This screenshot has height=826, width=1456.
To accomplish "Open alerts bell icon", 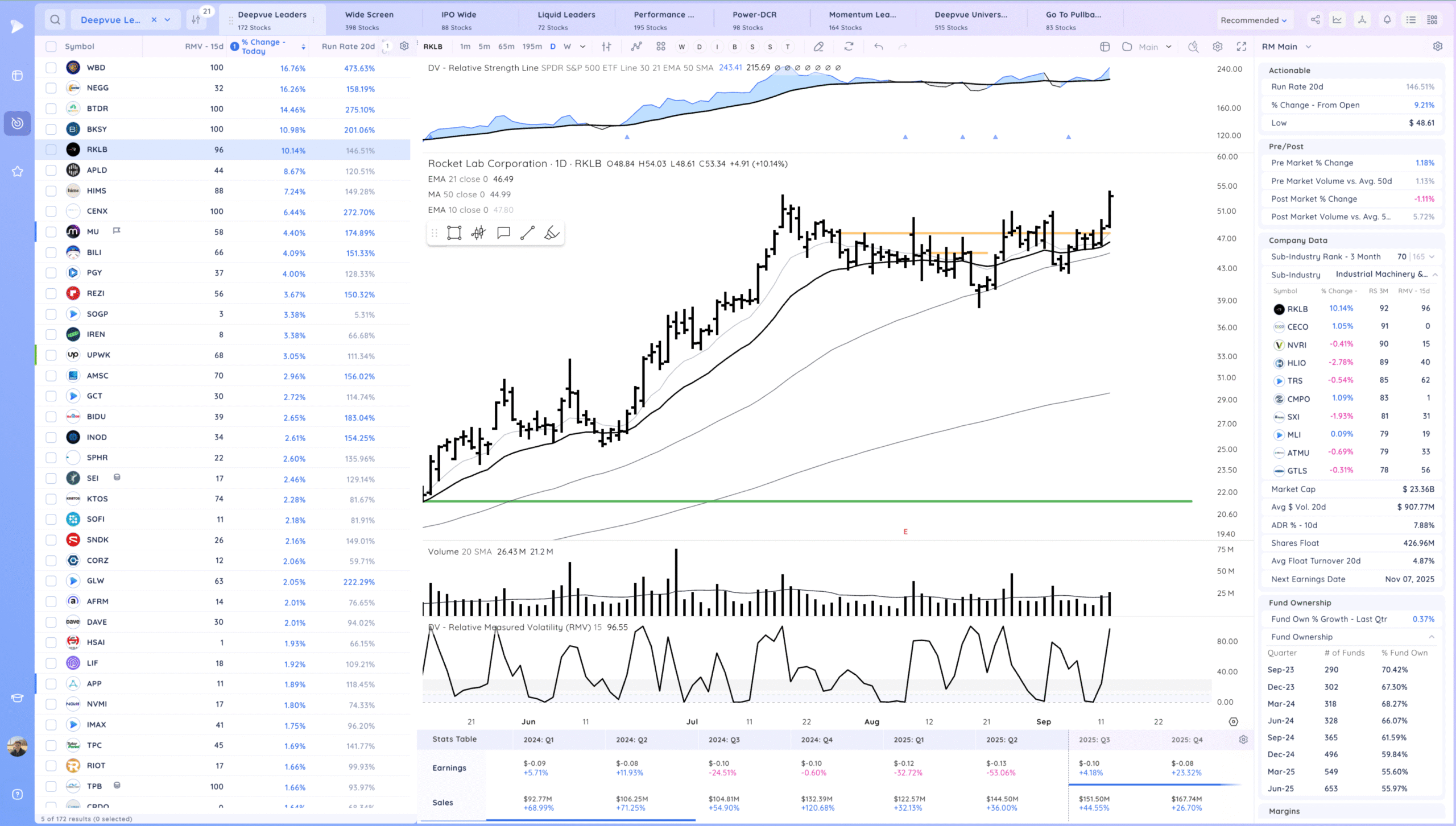I will coord(1387,20).
